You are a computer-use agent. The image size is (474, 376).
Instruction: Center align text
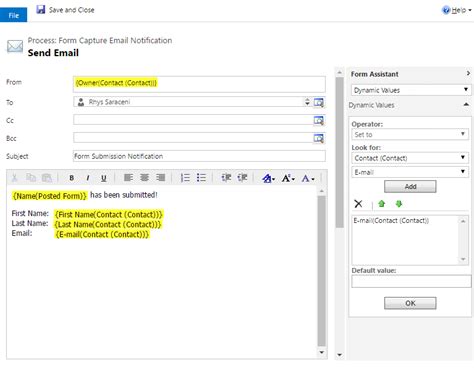pyautogui.click(x=144, y=178)
